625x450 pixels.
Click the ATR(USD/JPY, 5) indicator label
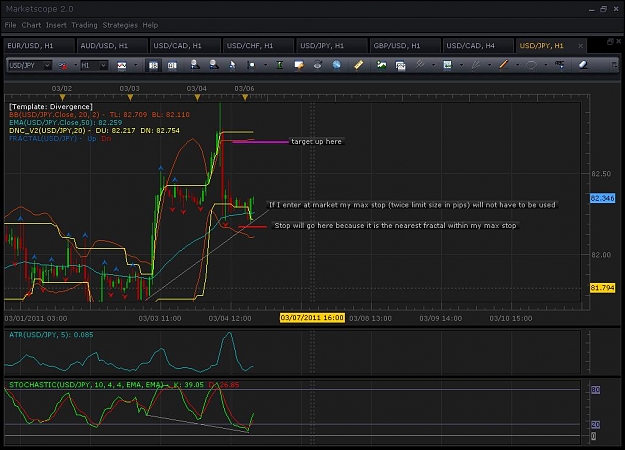pos(51,335)
